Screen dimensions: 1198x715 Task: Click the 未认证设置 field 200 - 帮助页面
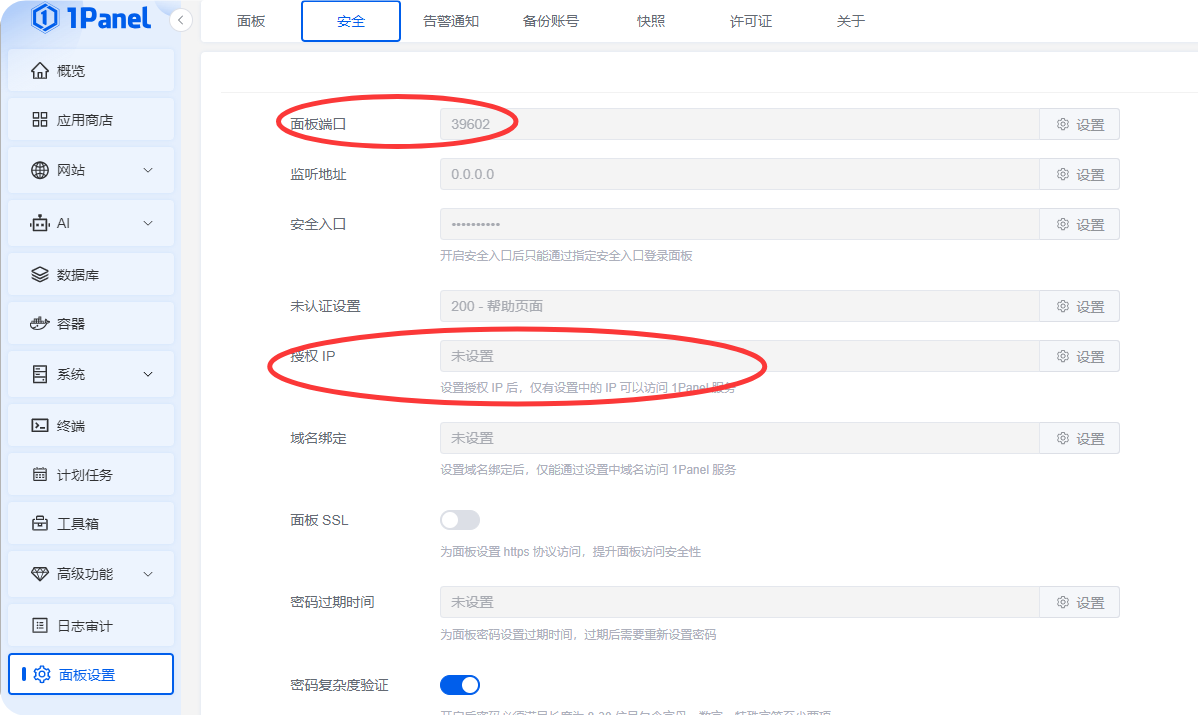tap(740, 306)
